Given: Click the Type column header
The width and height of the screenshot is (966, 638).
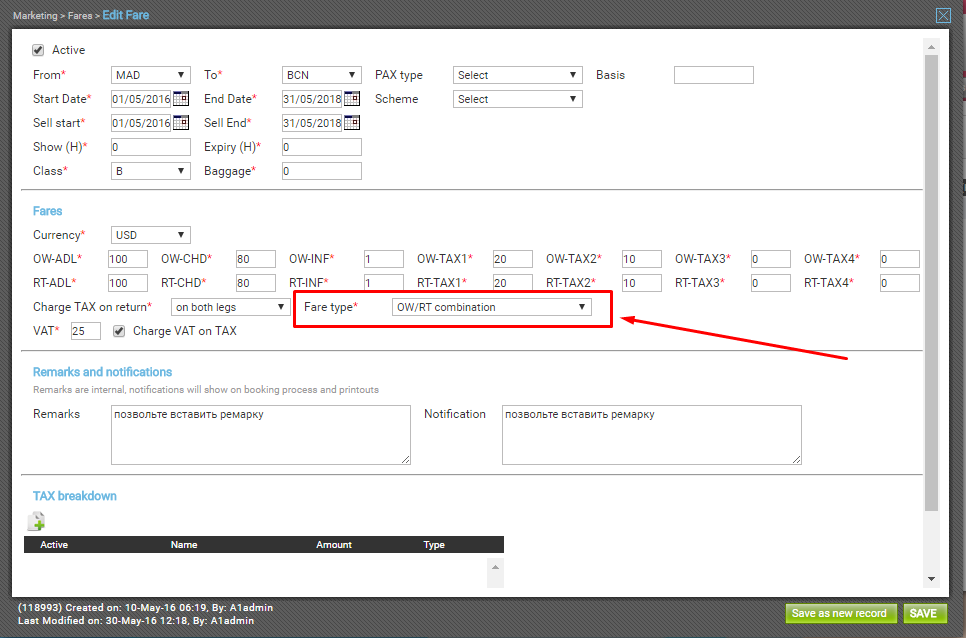Looking at the screenshot, I should [434, 545].
